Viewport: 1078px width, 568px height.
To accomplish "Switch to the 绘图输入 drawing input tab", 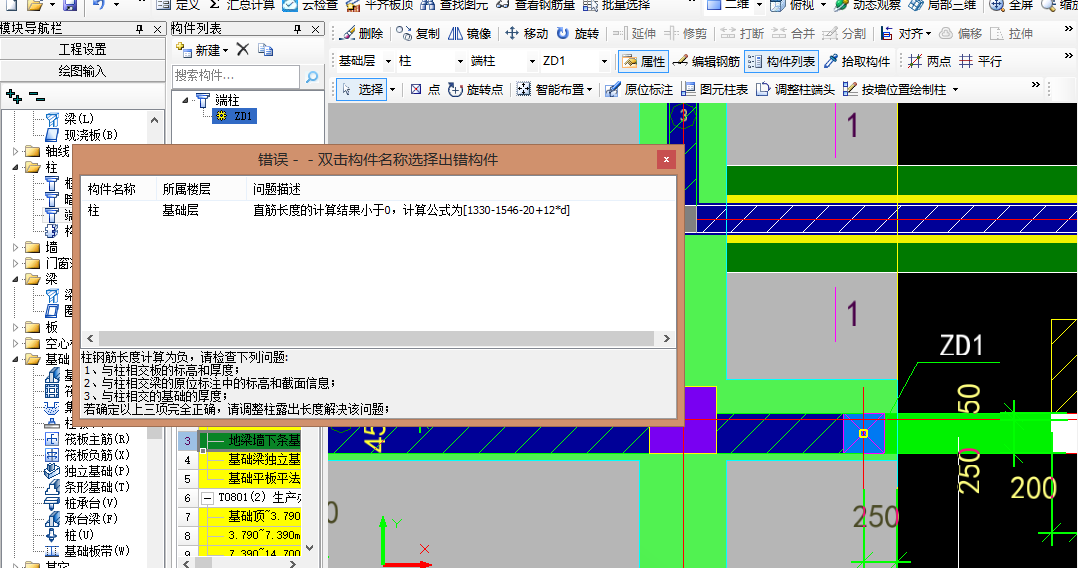I will click(x=82, y=71).
